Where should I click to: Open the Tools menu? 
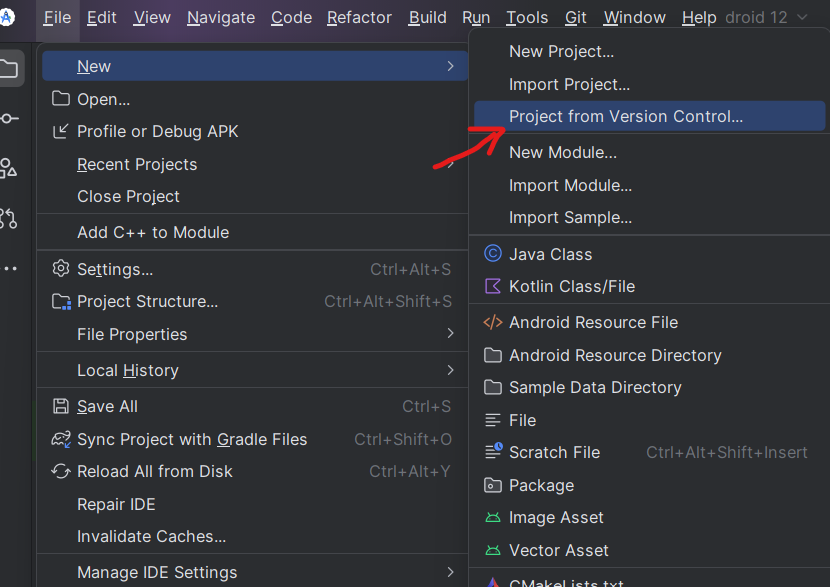click(527, 17)
